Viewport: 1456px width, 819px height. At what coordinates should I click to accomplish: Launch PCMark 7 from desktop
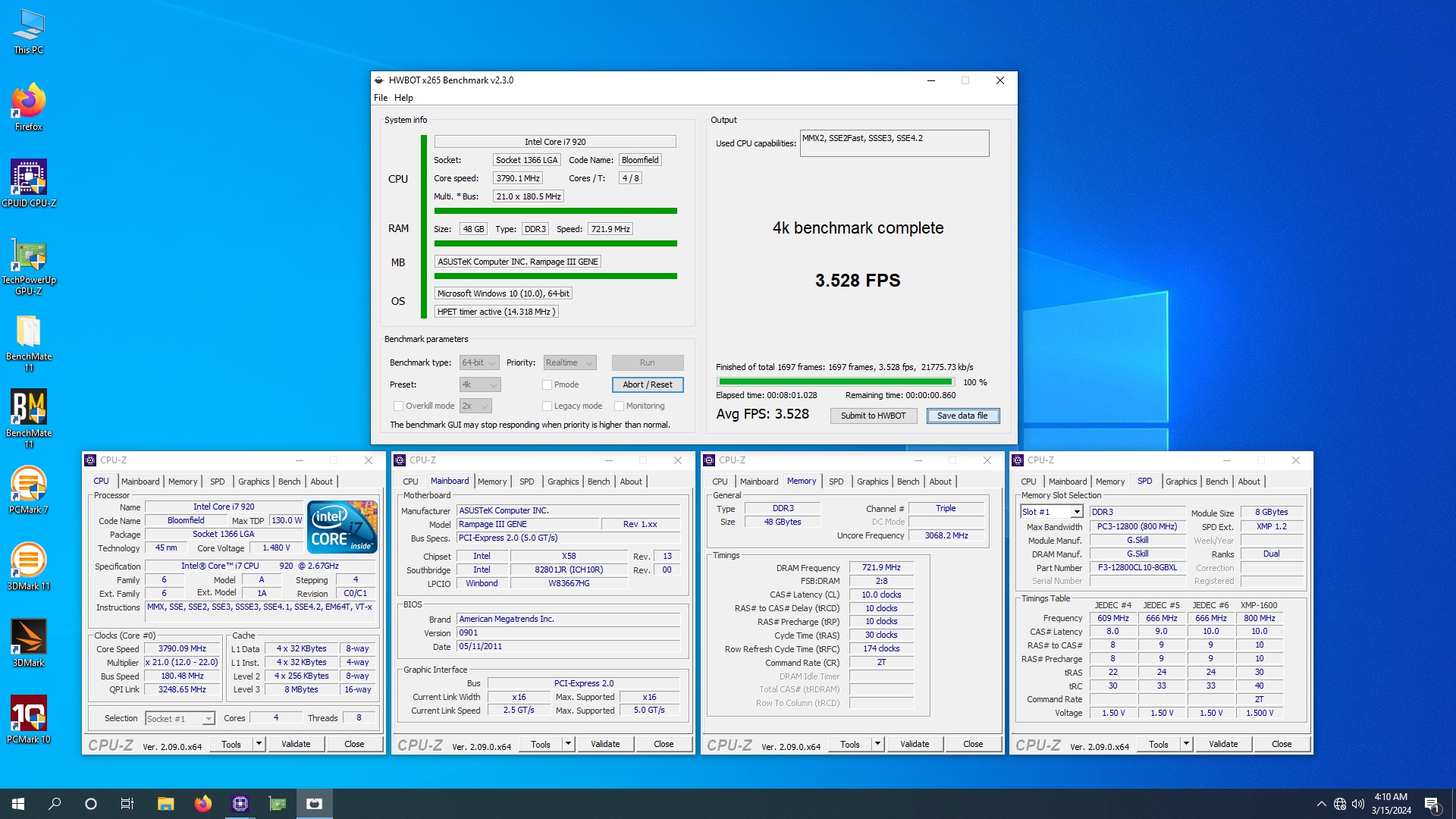click(29, 491)
